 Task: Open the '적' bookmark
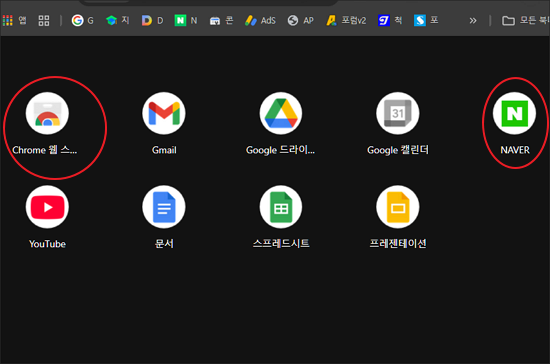(x=390, y=20)
